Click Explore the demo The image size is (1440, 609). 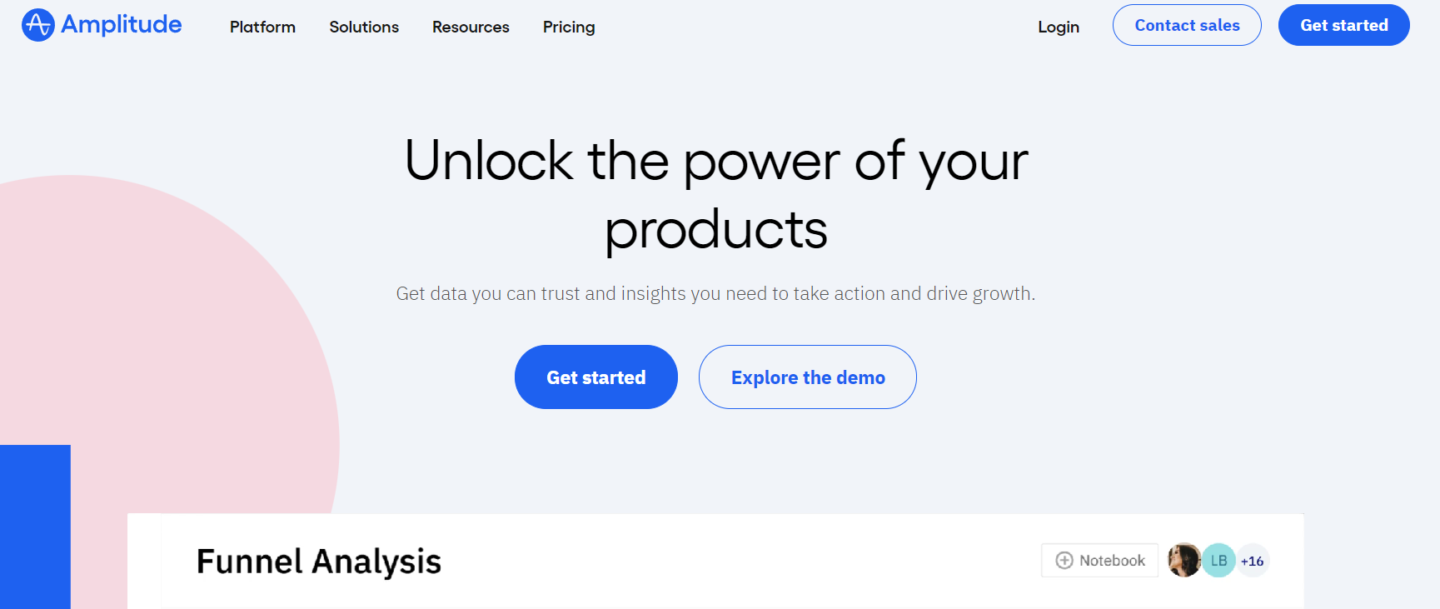pos(807,377)
